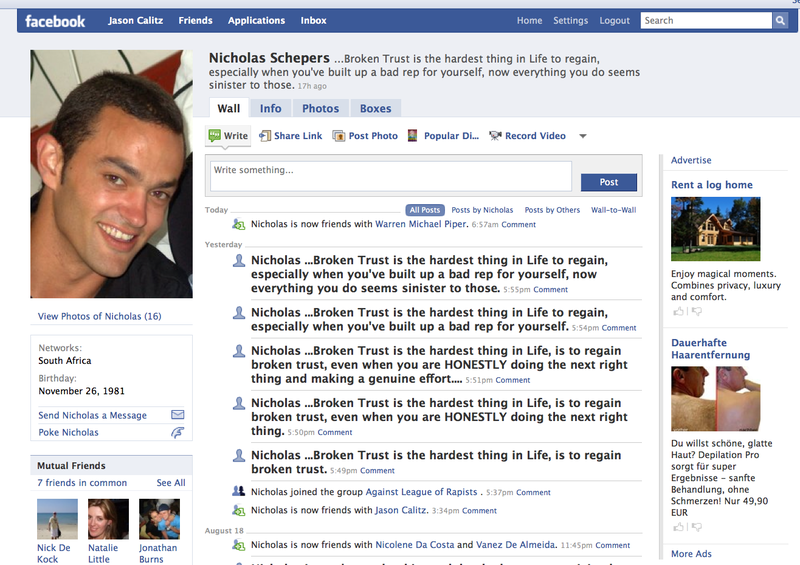Thumbs down the Dauerhafte Haarentfernung ad

[x=696, y=527]
